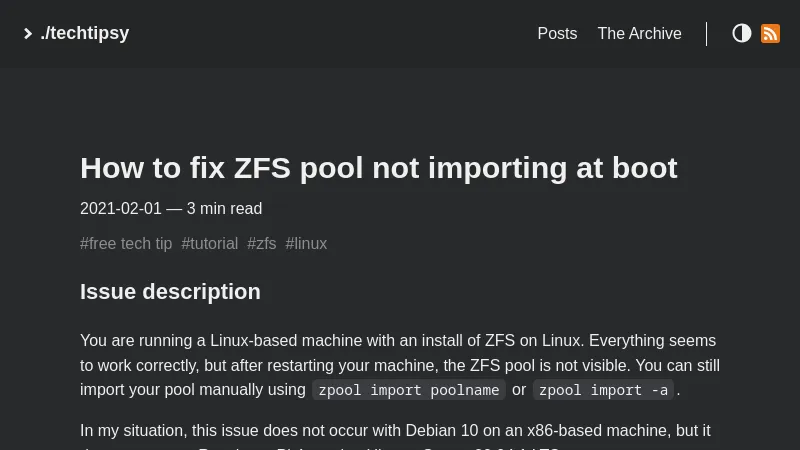The image size is (800, 450).
Task: Toggle the dark/light theme icon
Action: point(742,33)
